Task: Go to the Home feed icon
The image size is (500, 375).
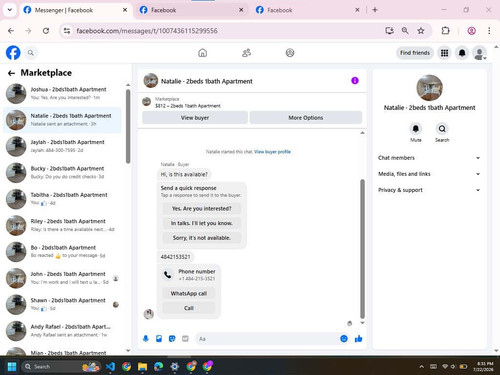Action: pyautogui.click(x=202, y=53)
